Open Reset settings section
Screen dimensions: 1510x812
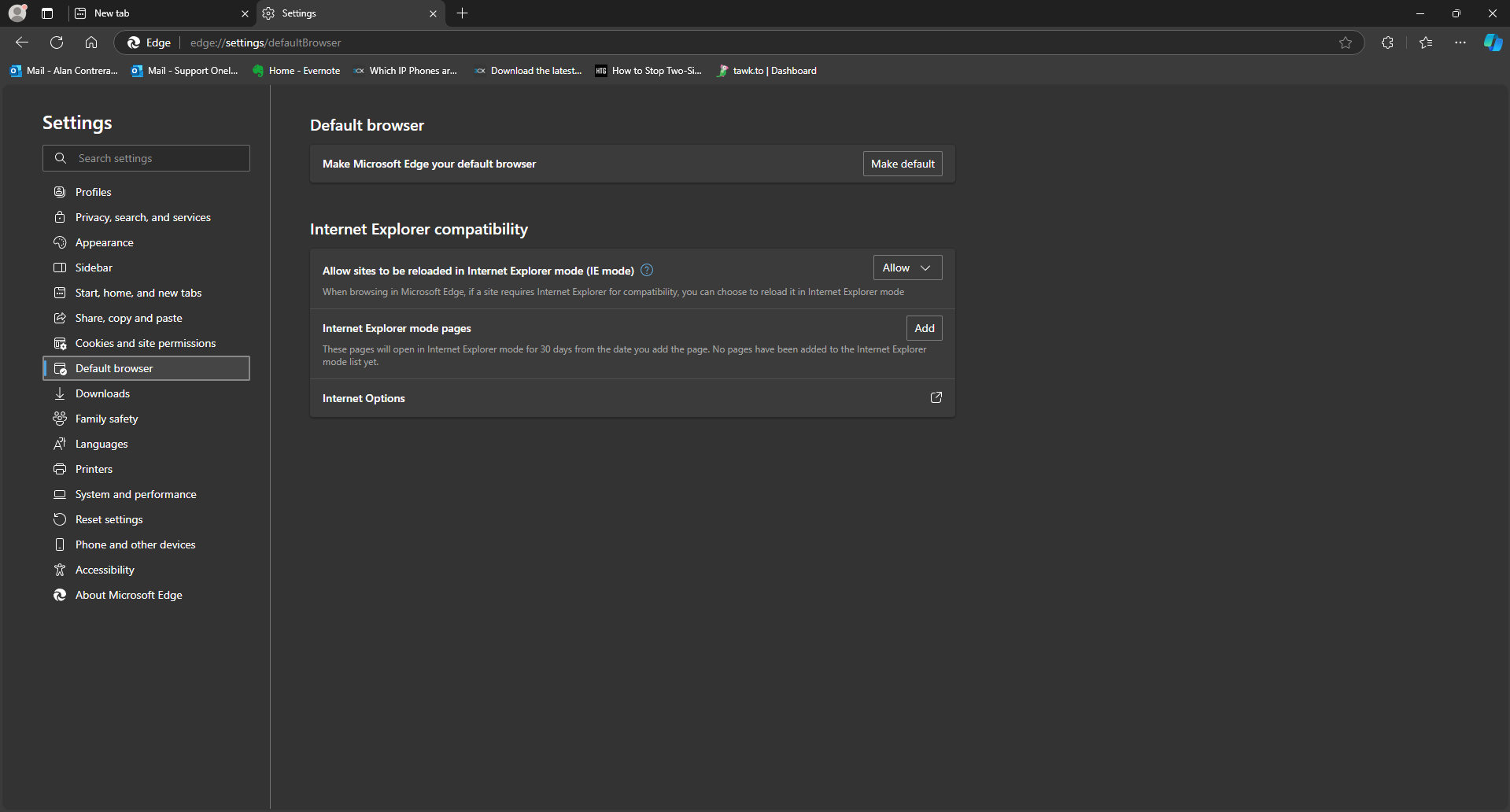[146, 519]
